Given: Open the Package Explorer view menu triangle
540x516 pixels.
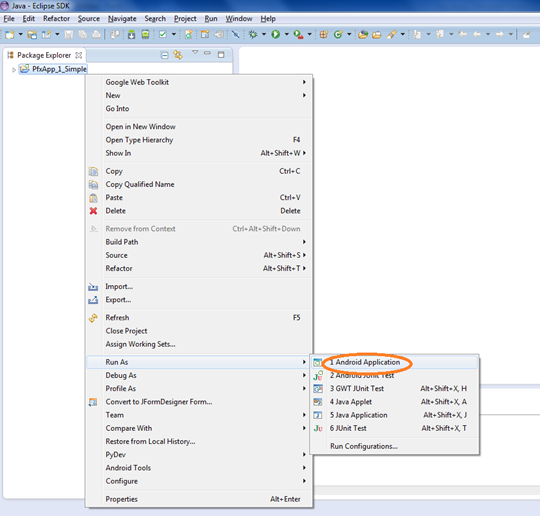Looking at the screenshot, I should coord(195,52).
